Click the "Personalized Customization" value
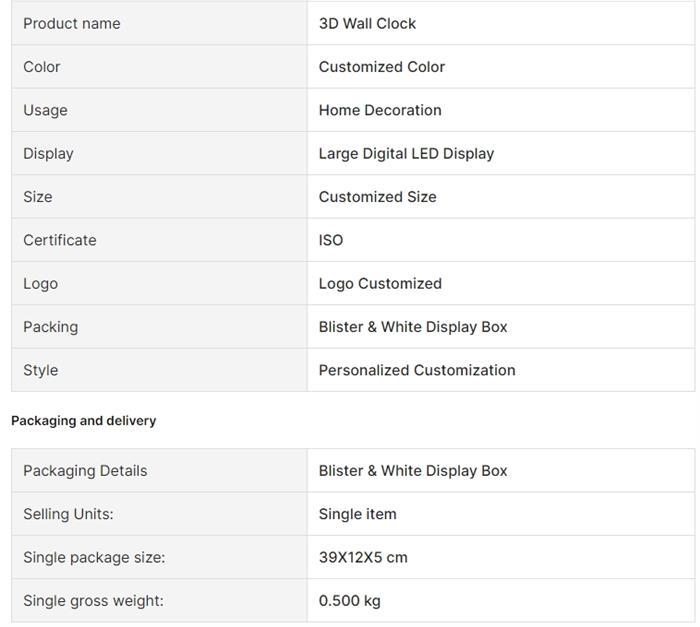 [x=417, y=370]
